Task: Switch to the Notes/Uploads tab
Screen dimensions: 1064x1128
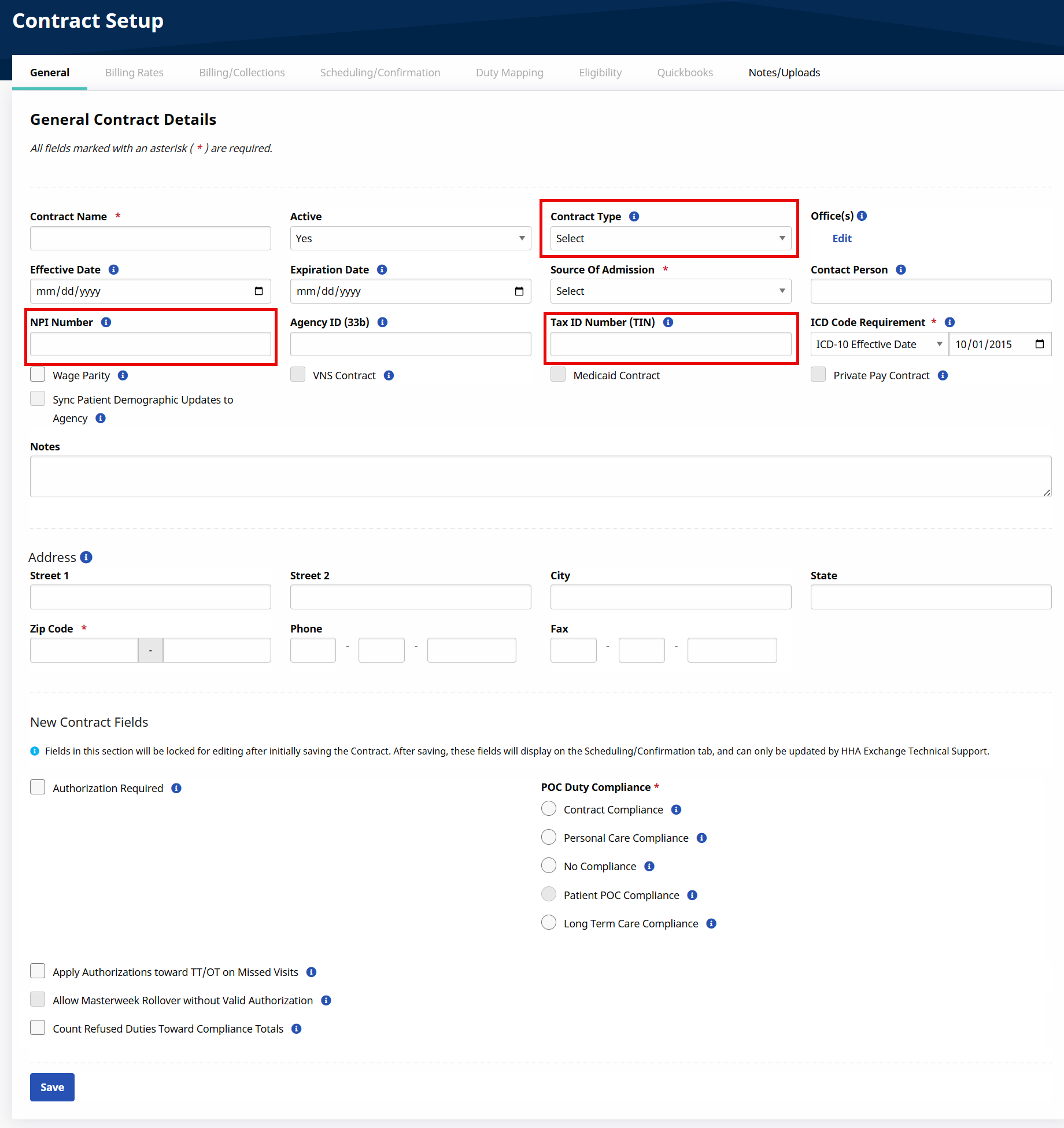Action: click(x=784, y=73)
